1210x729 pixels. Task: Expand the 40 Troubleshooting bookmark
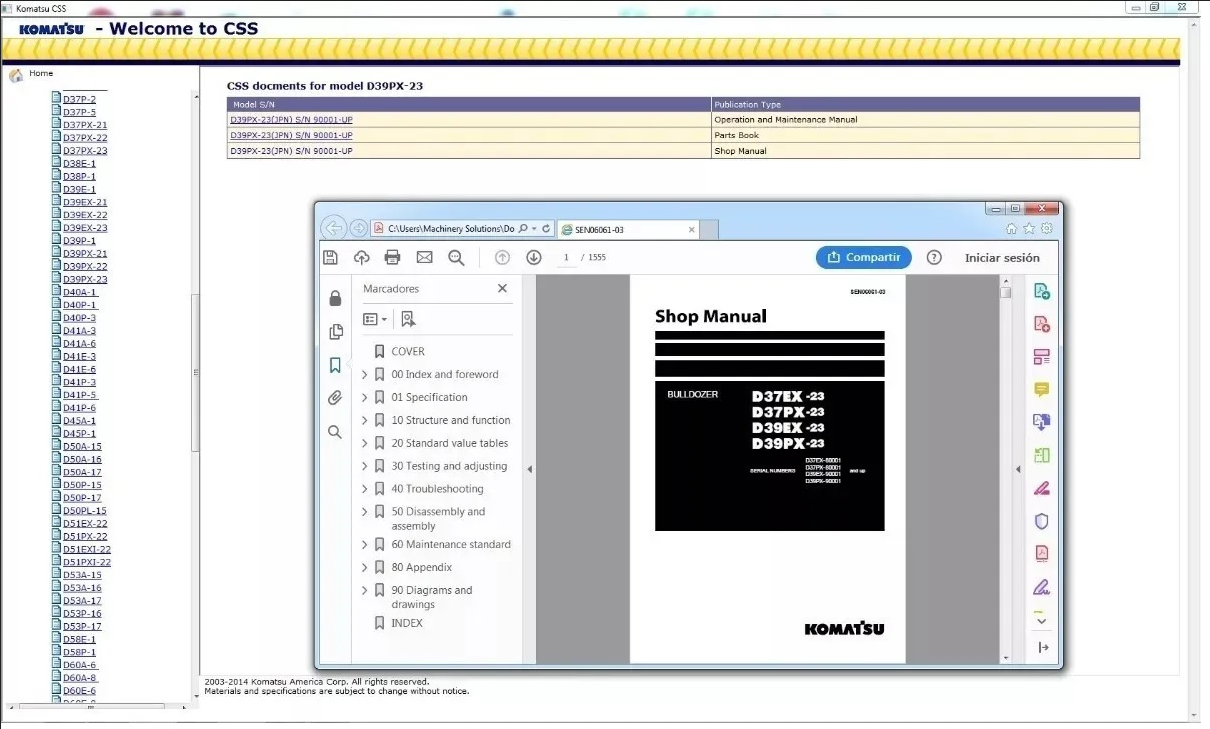[x=364, y=489]
